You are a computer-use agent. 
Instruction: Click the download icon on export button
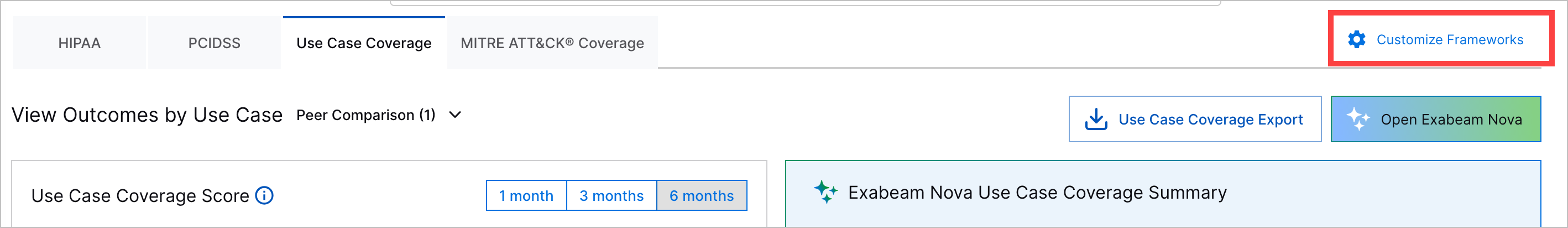tap(1096, 120)
